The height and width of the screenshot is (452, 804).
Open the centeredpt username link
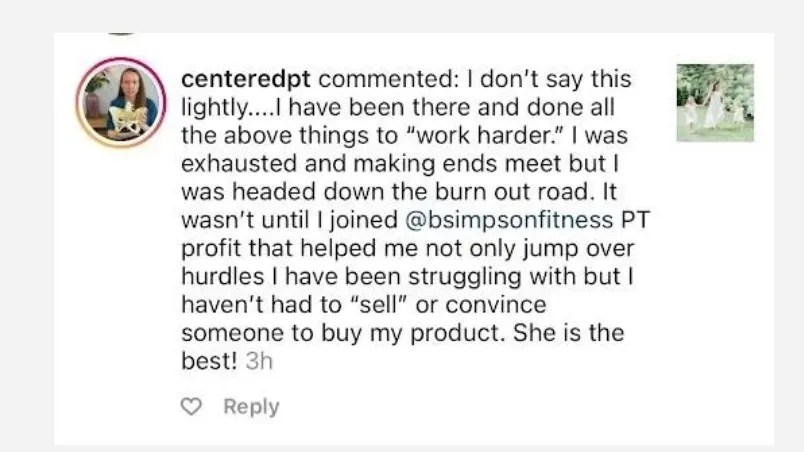pos(246,79)
